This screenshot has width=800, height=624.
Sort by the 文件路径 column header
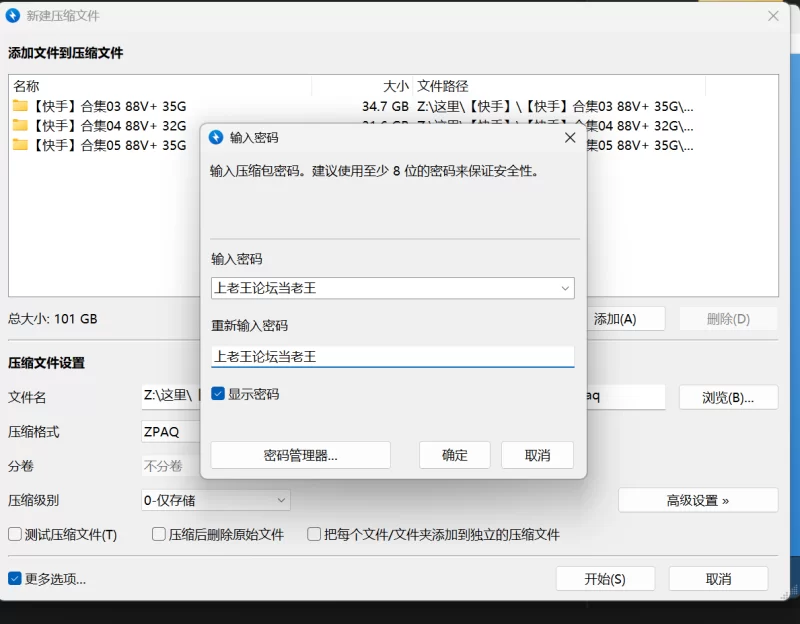(x=559, y=86)
